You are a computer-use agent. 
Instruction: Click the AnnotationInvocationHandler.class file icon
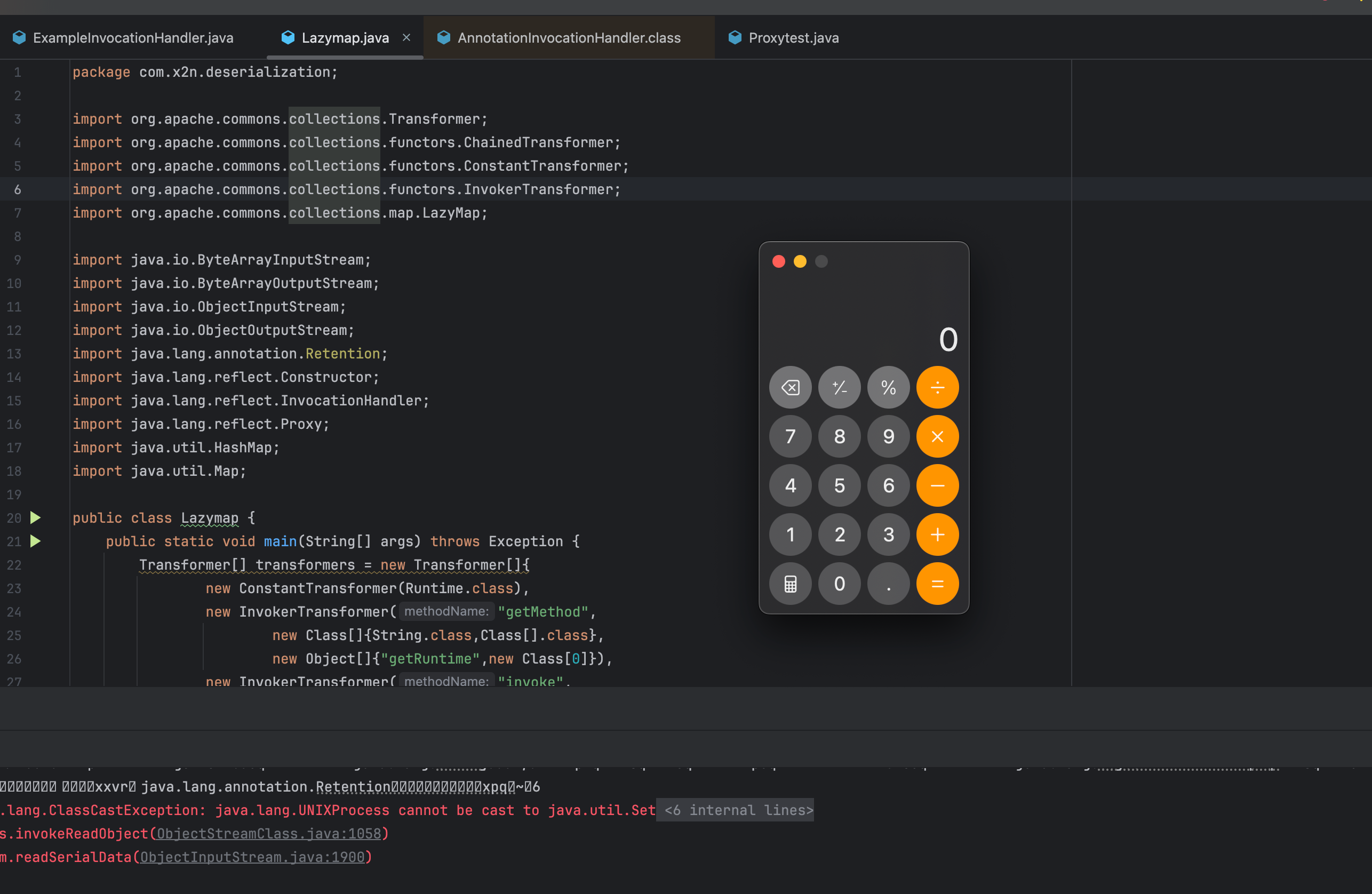point(443,37)
